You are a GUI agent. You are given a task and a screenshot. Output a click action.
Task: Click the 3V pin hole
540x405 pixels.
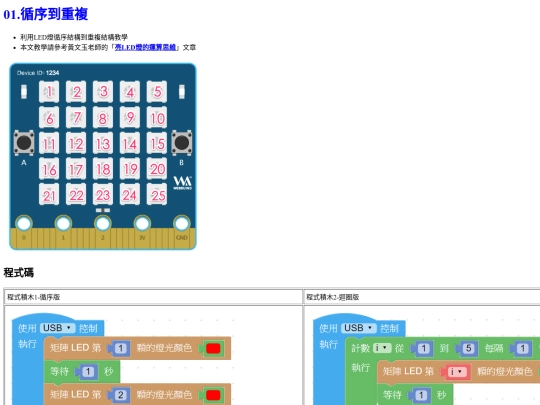pos(142,224)
